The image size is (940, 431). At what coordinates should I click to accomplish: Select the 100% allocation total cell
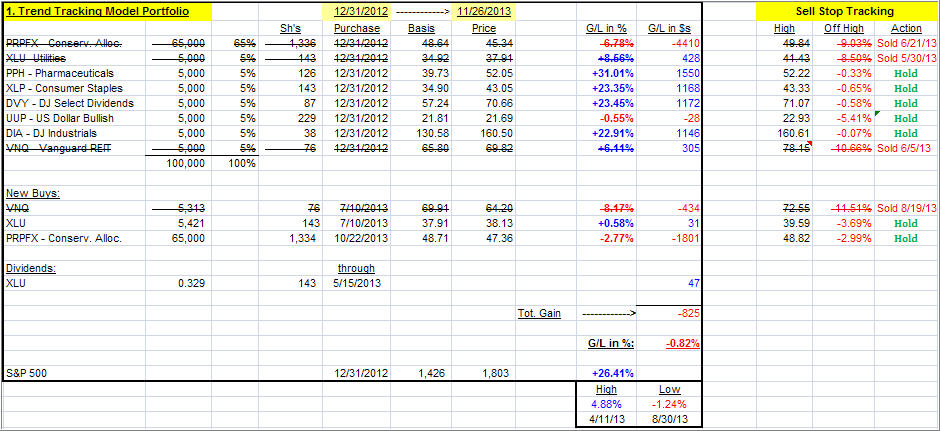tap(235, 163)
